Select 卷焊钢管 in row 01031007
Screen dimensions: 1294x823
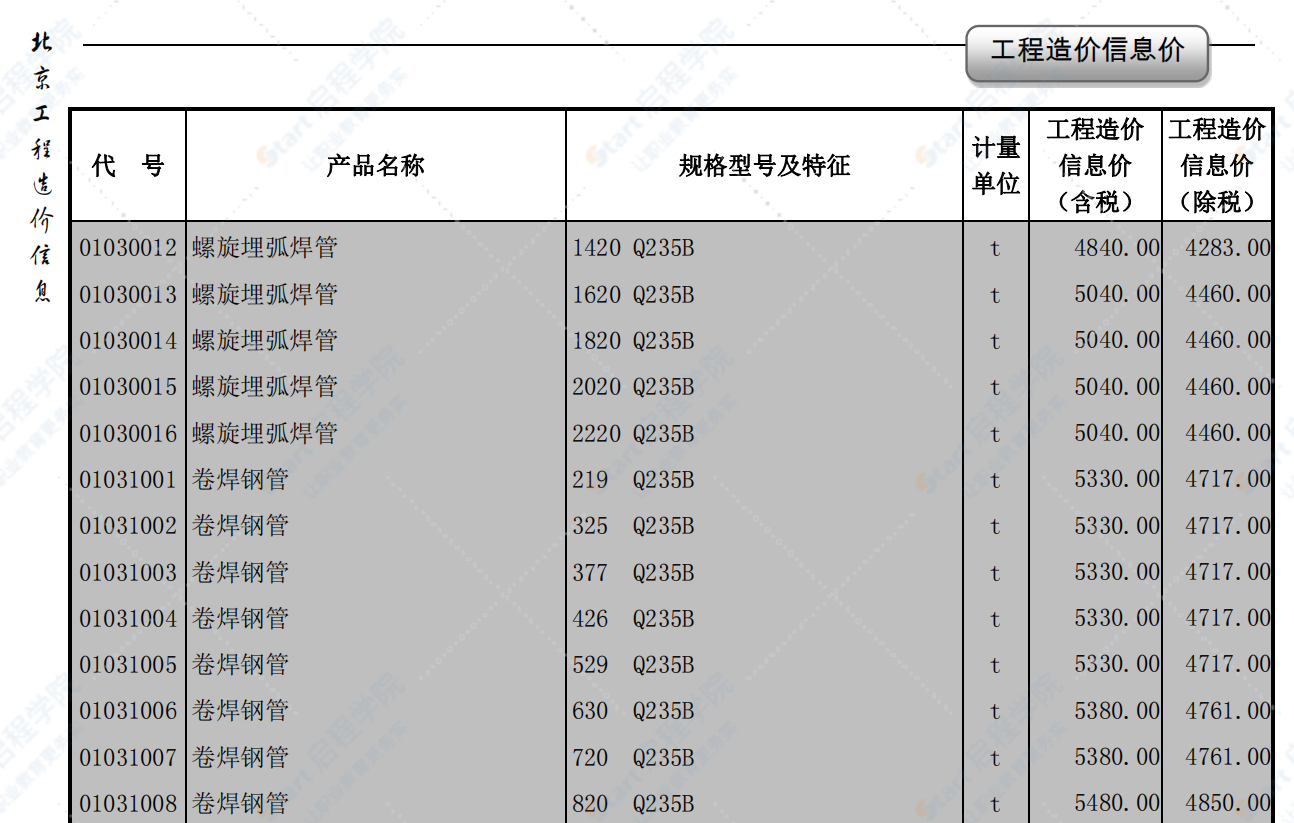(x=240, y=758)
